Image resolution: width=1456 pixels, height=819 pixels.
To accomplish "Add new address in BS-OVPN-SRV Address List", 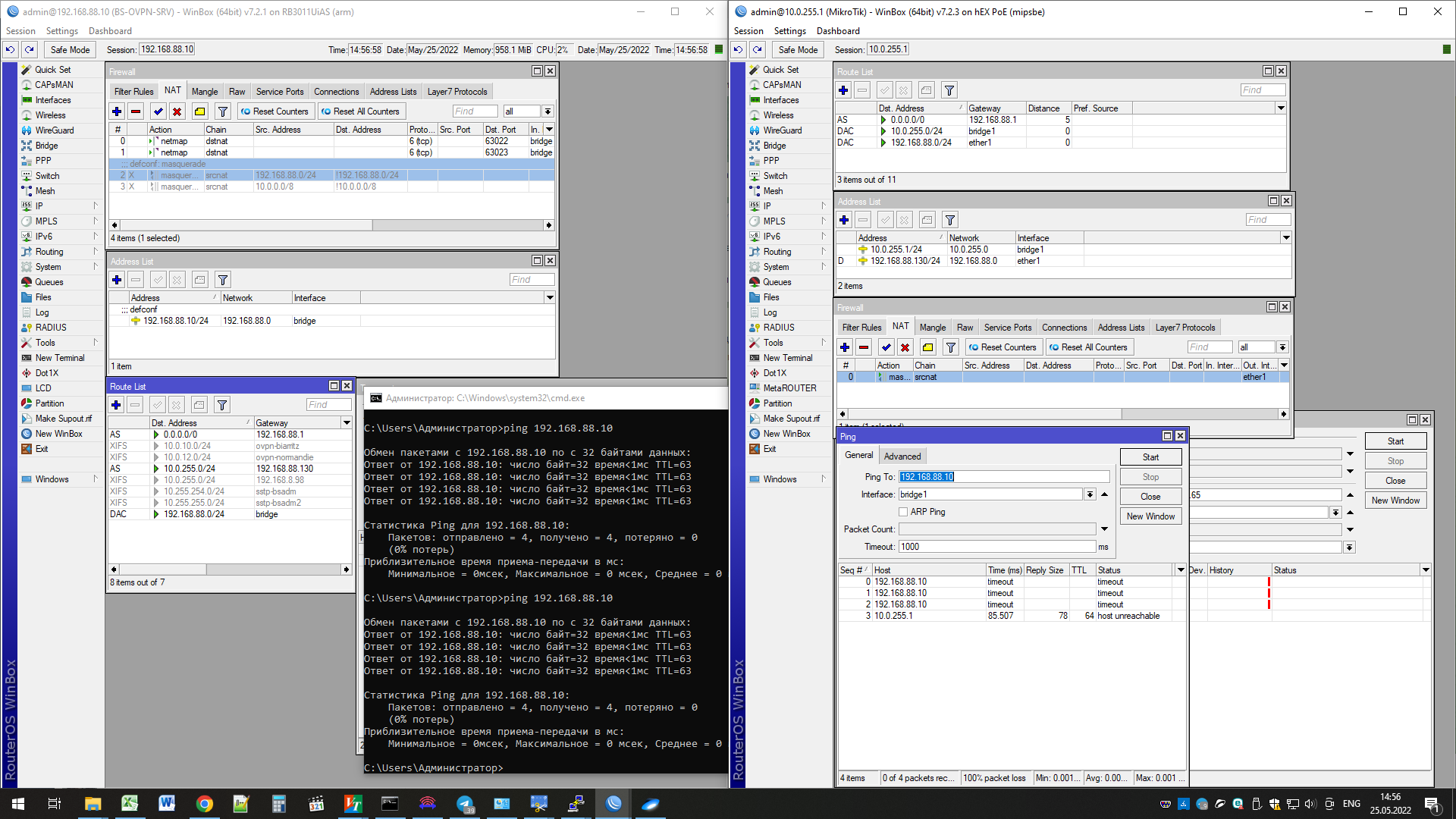I will [x=117, y=280].
